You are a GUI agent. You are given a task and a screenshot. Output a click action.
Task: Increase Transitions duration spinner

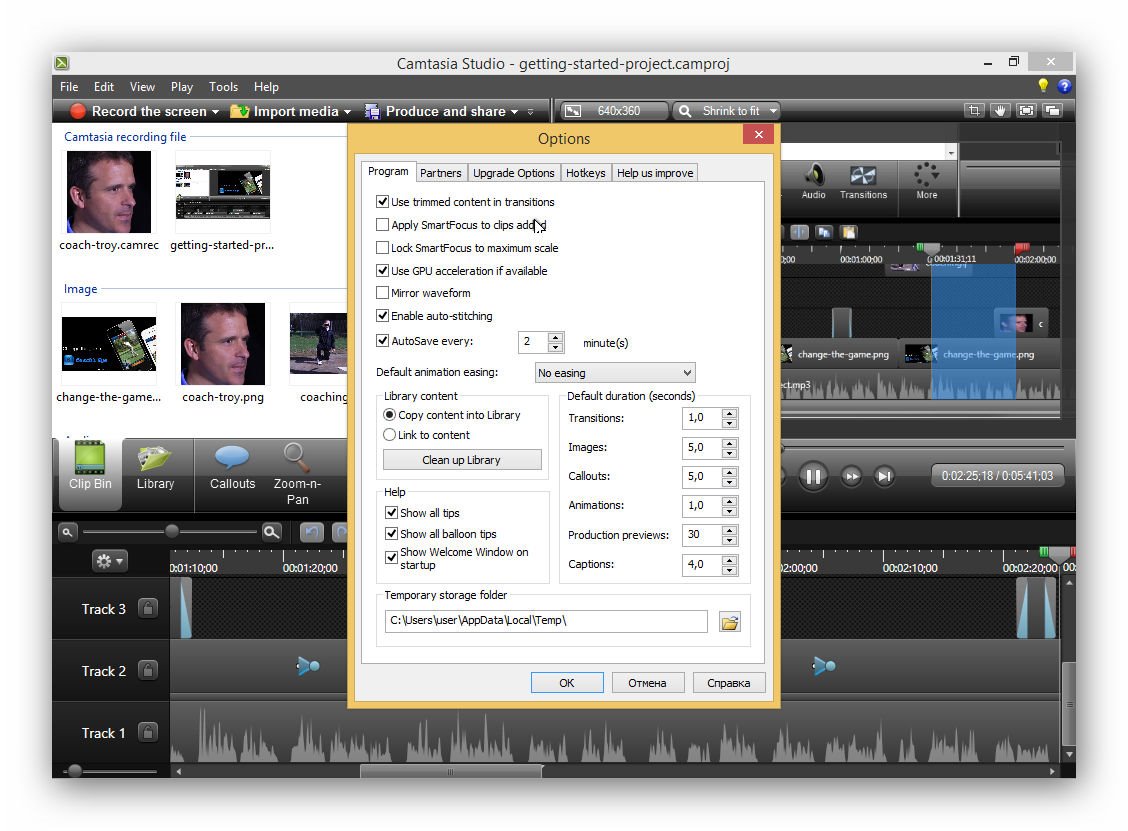[729, 413]
